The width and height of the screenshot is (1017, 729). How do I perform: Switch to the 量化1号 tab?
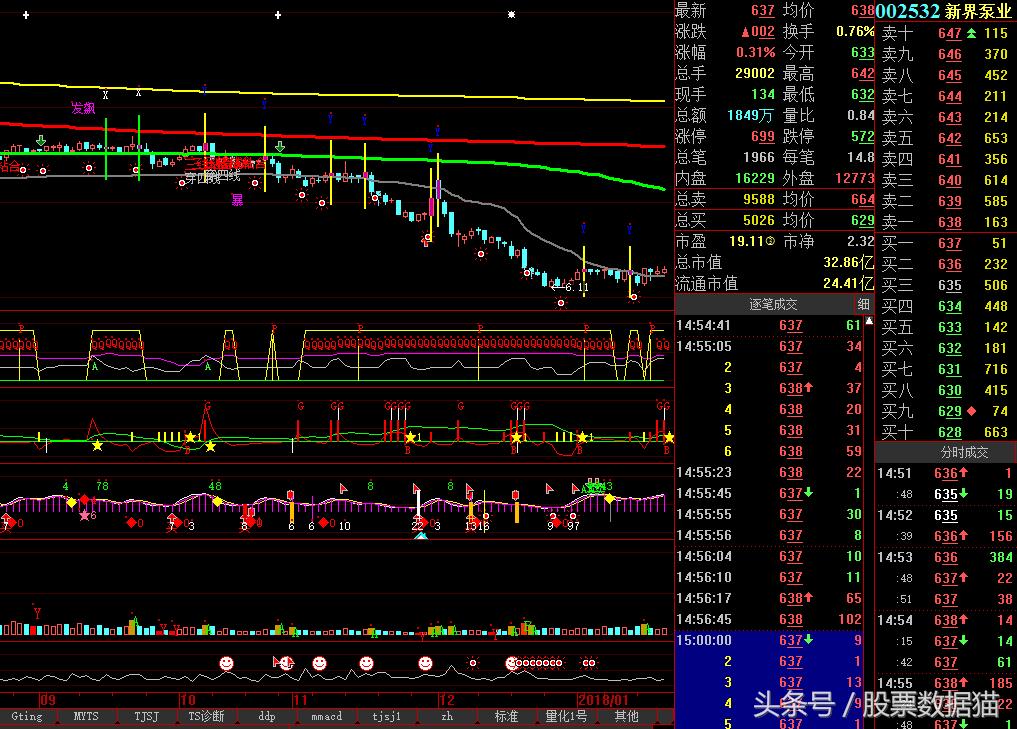(566, 716)
